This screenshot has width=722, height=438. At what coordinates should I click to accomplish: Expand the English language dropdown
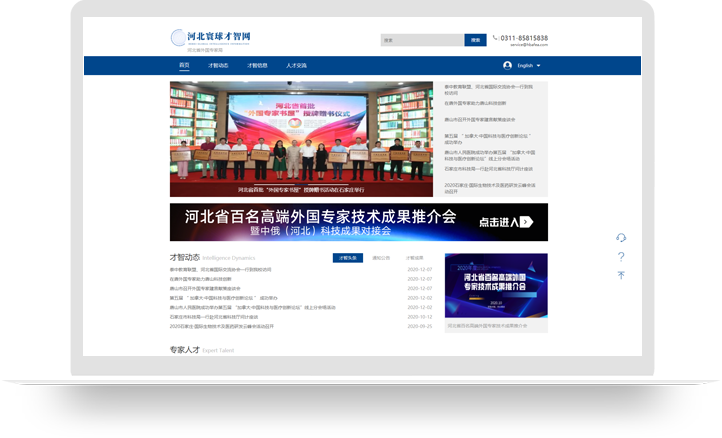pyautogui.click(x=529, y=65)
